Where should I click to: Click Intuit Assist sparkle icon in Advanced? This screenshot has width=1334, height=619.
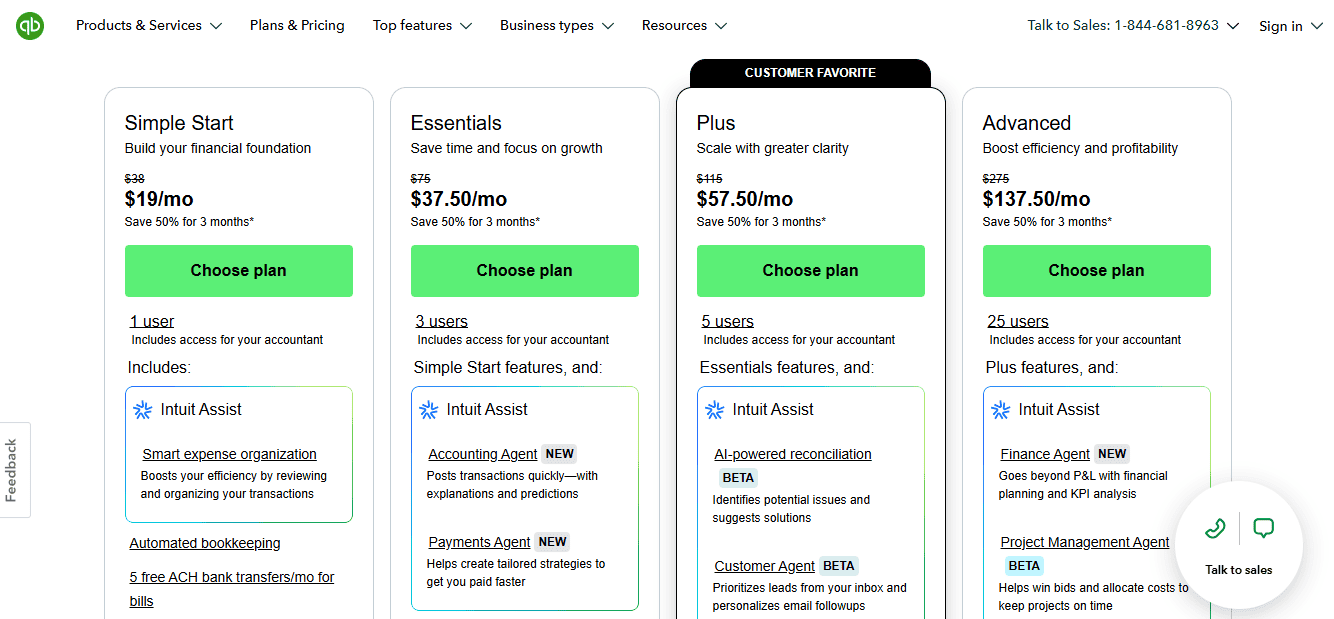1001,410
